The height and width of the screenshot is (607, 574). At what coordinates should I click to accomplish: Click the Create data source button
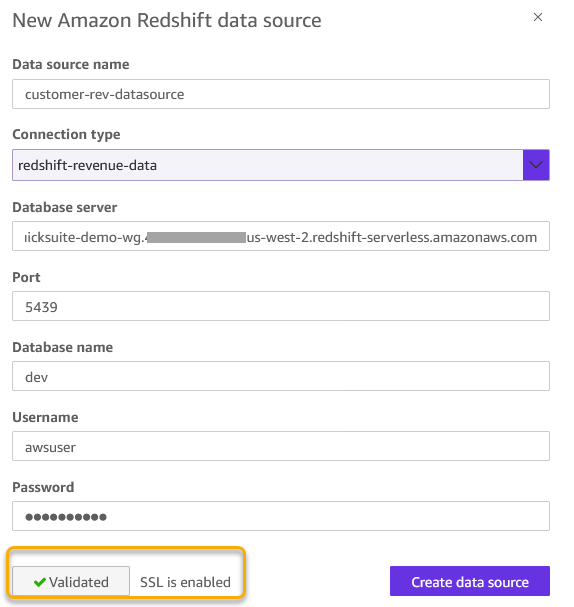point(469,581)
